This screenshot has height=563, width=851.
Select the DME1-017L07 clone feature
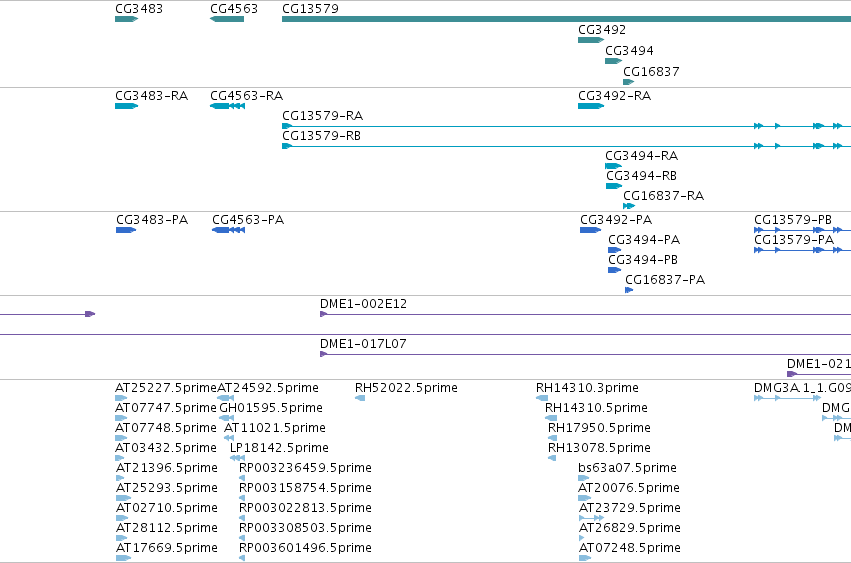click(586, 355)
